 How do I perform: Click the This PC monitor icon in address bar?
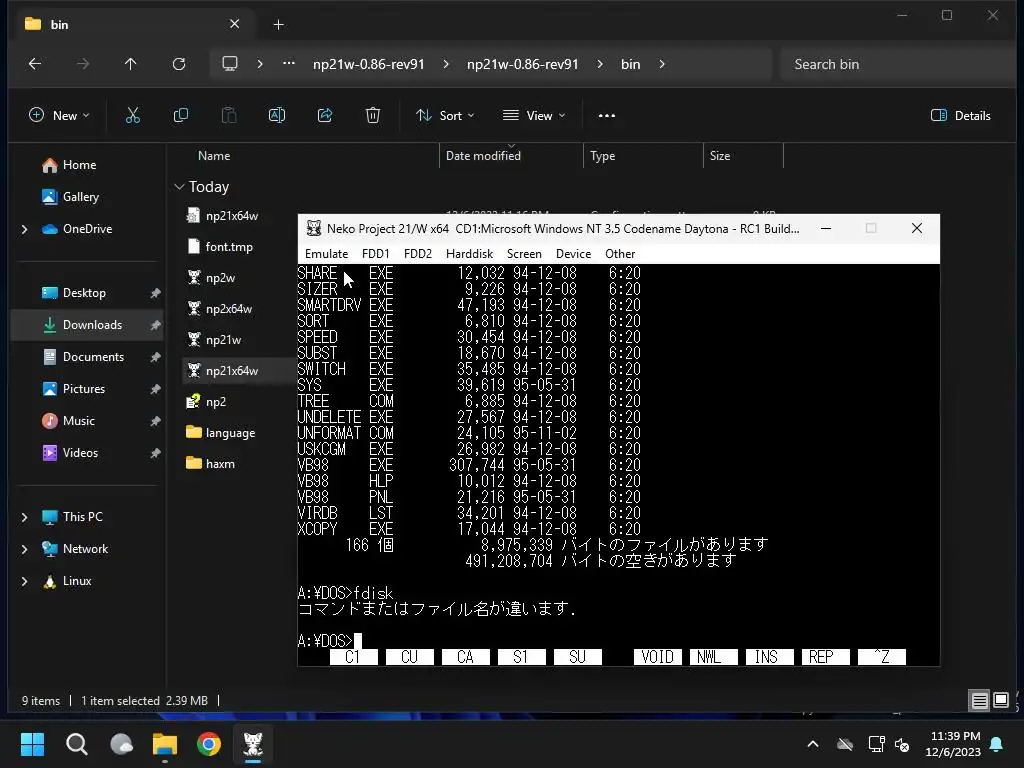(x=230, y=64)
